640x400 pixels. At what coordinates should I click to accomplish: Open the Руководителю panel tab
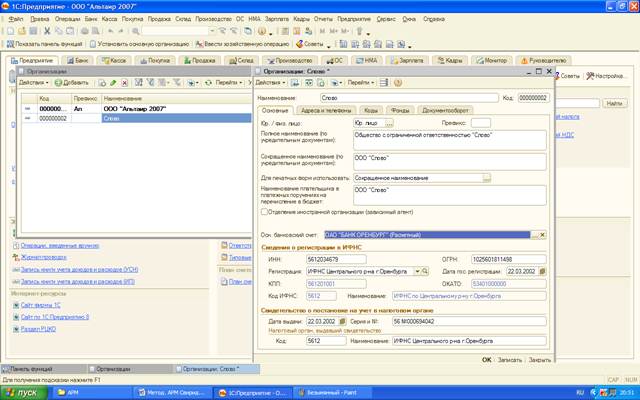coord(543,60)
